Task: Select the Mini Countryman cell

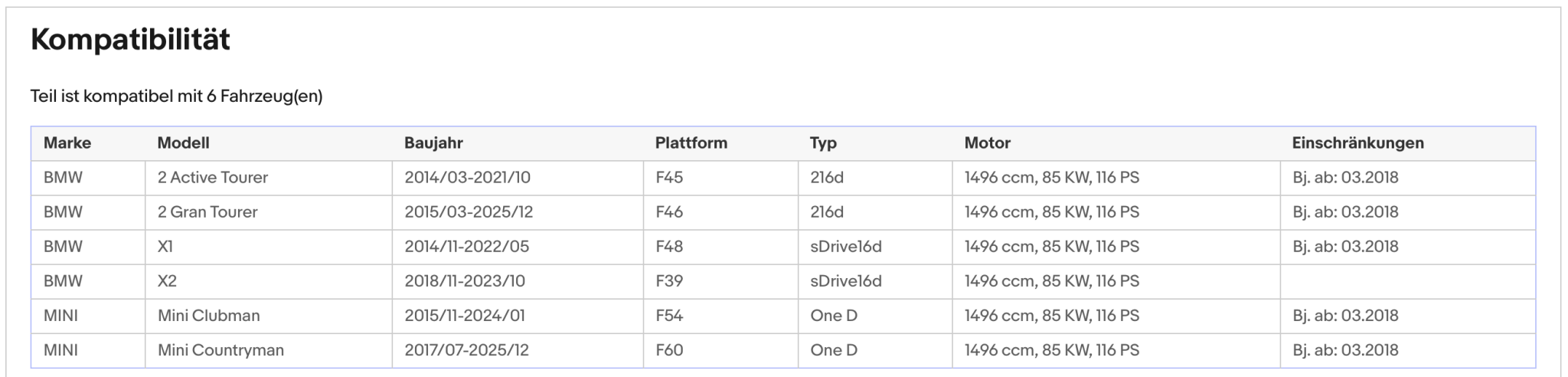Action: (269, 350)
